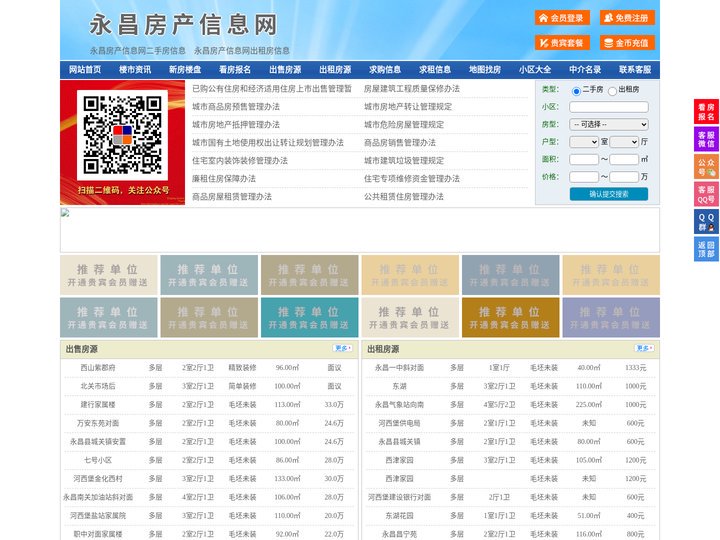This screenshot has height=540, width=720.
Task: Open the 出售房源 nav menu item
Action: pyautogui.click(x=285, y=70)
